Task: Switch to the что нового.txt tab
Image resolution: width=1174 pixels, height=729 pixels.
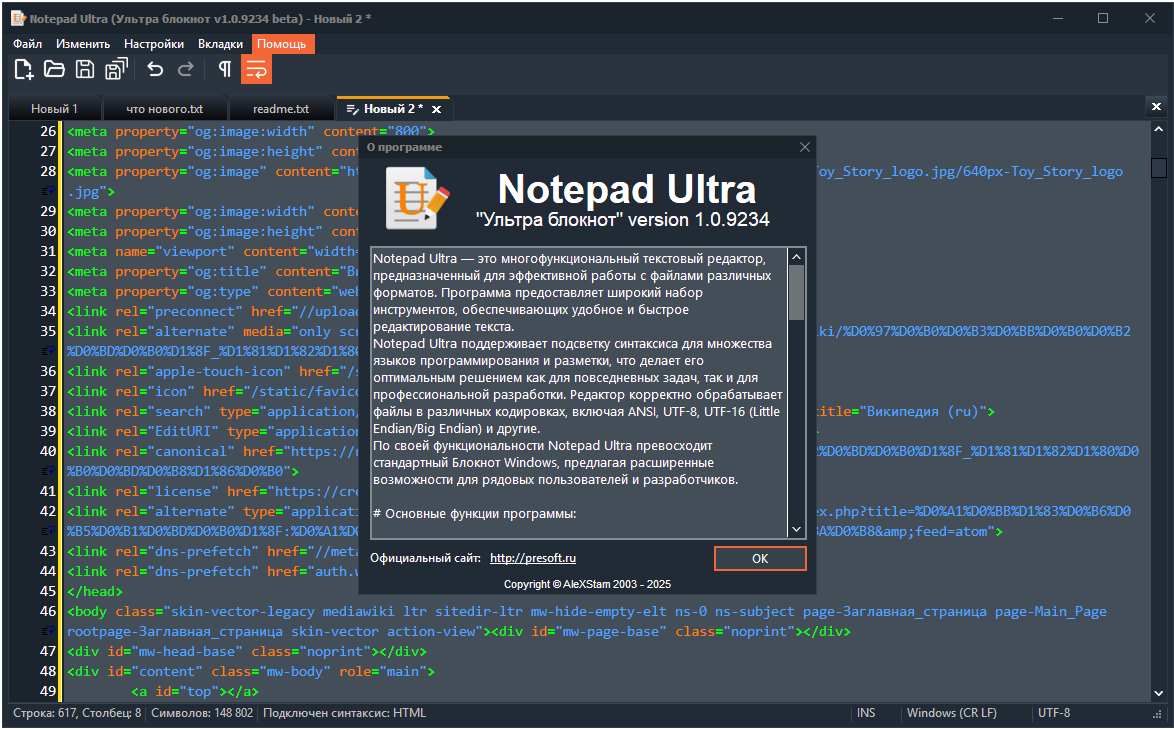Action: click(165, 109)
